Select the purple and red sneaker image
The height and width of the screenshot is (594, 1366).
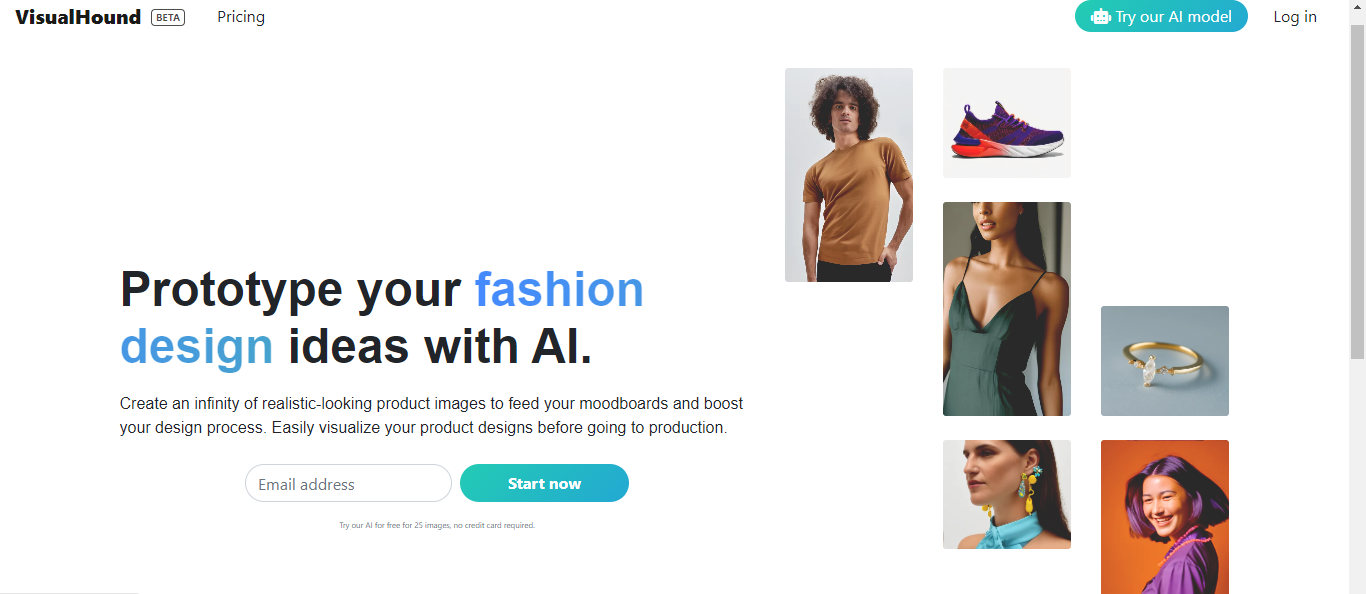pos(1007,123)
